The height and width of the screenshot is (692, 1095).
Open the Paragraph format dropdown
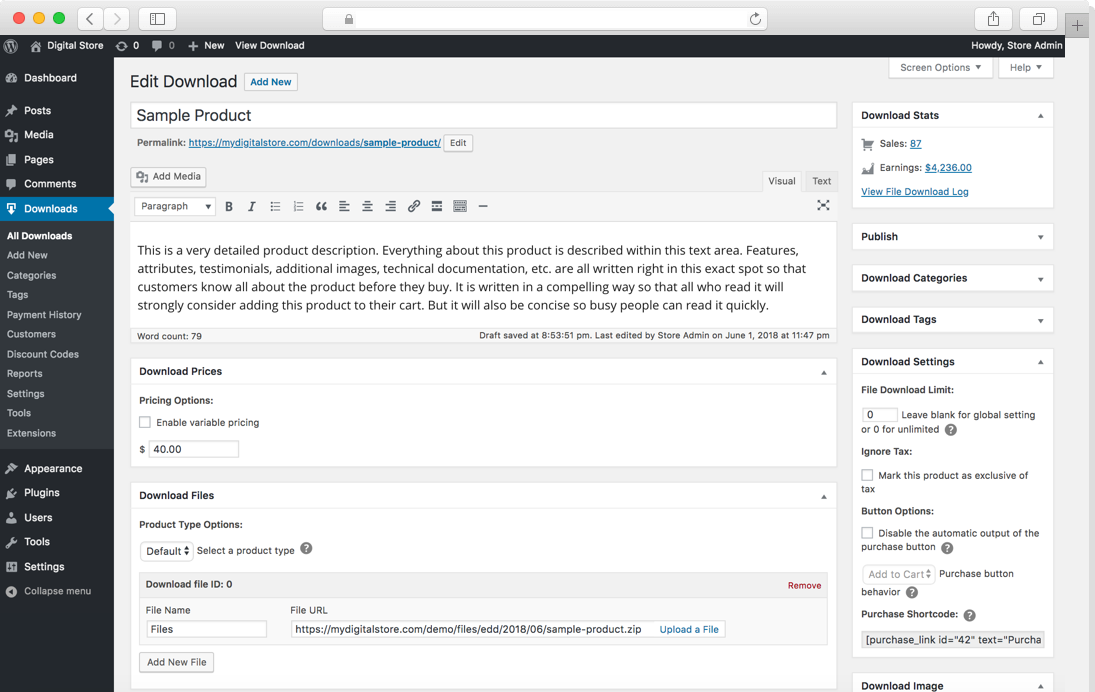click(x=175, y=206)
